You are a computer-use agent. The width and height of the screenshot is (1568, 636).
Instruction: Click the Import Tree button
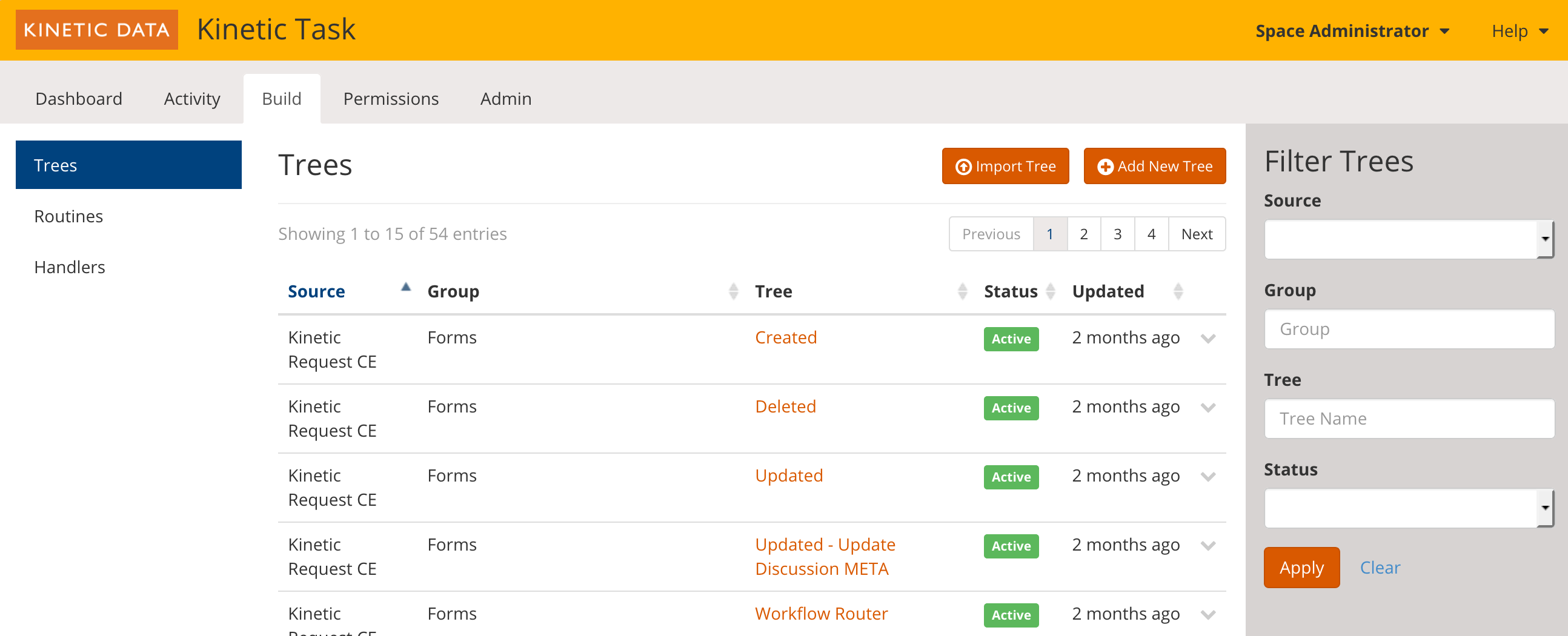[1006, 166]
